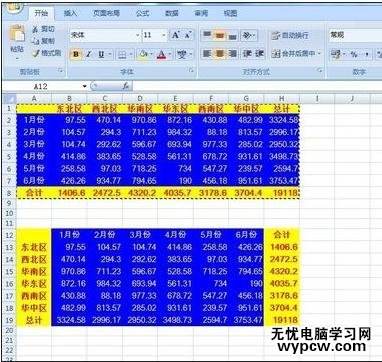This screenshot has height=362, width=382.
Task: Align text right in the cell
Action: tap(233, 54)
